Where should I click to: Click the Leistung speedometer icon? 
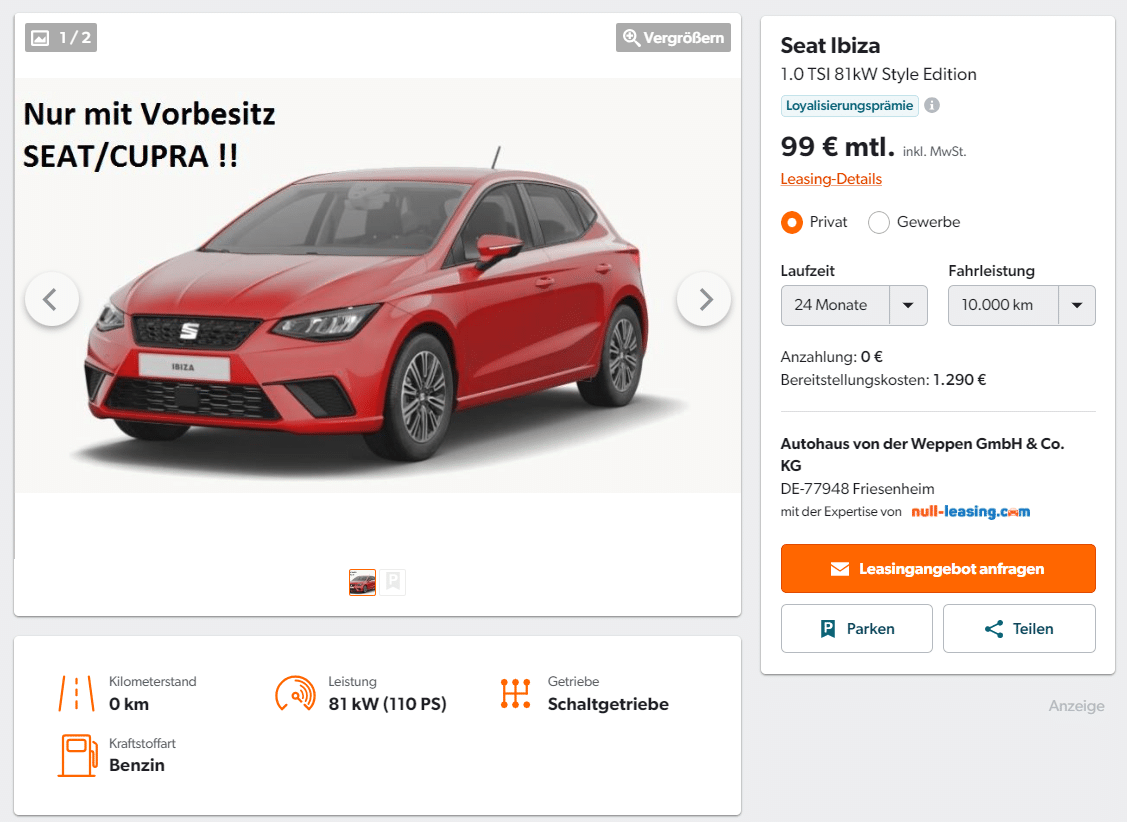[x=295, y=693]
